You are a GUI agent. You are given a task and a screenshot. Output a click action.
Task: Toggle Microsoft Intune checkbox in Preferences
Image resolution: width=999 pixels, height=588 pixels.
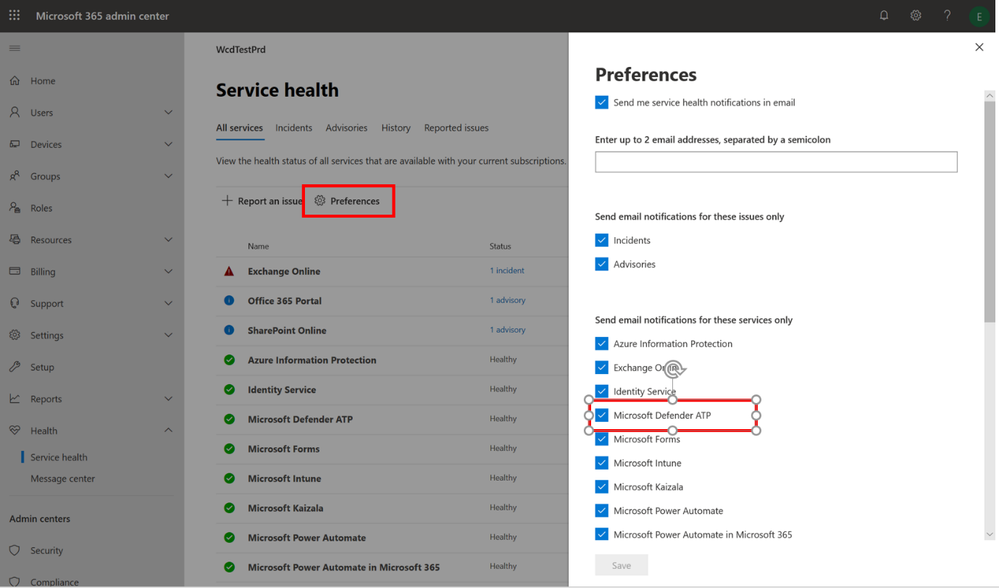pyautogui.click(x=601, y=463)
